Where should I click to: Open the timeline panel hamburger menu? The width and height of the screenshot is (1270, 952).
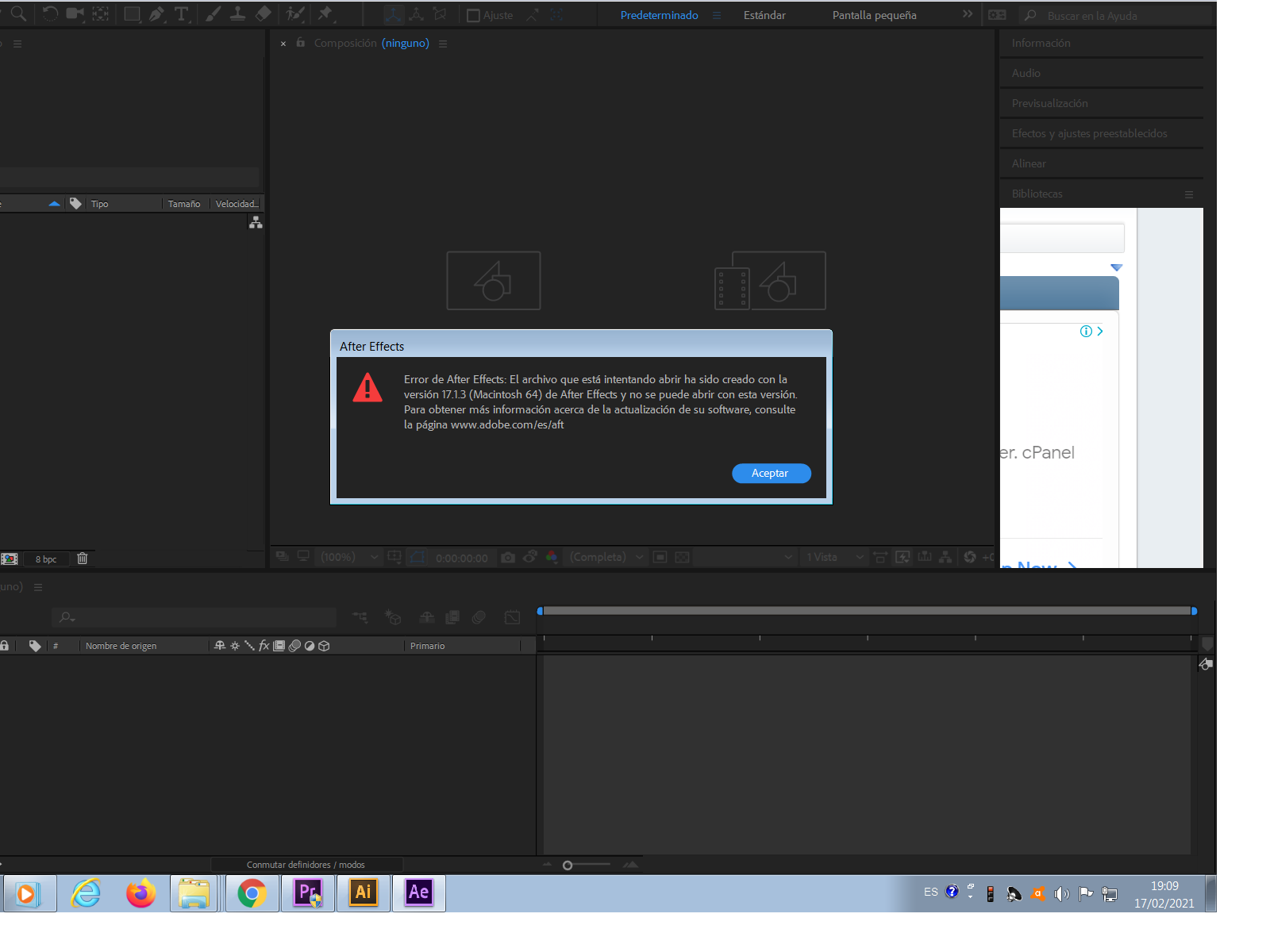[38, 587]
